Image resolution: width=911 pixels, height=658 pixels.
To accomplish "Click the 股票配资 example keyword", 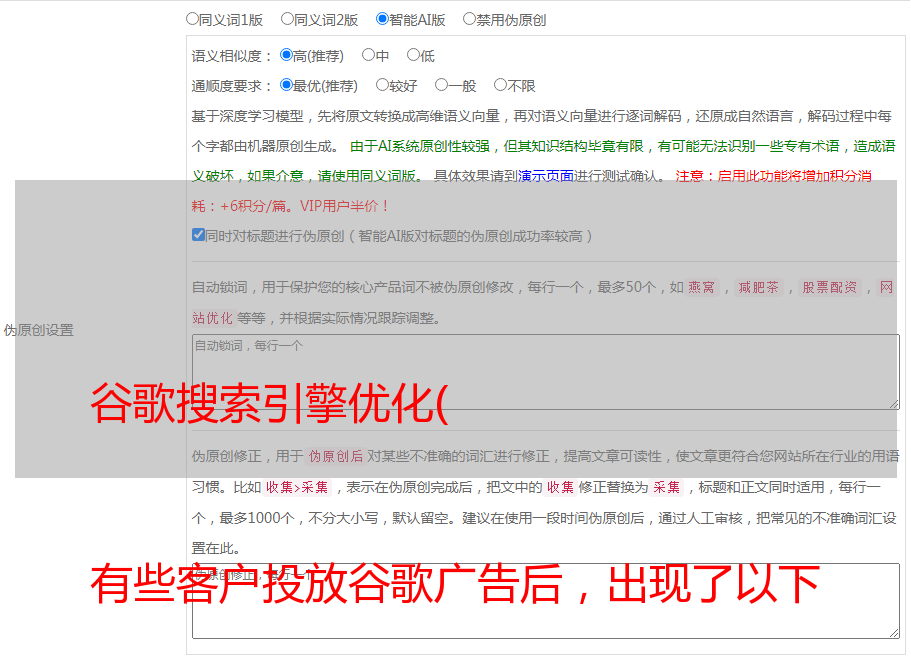I will (830, 287).
